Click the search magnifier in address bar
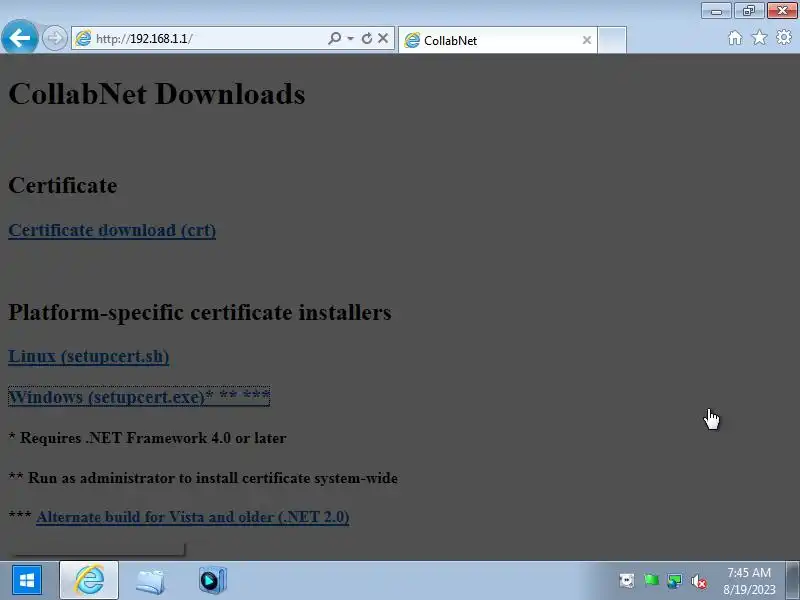The width and height of the screenshot is (800, 600). [x=334, y=38]
